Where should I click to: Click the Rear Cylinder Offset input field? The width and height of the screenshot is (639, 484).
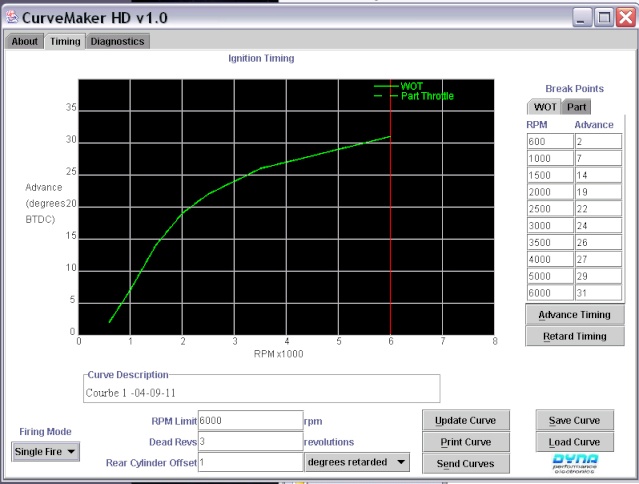click(x=250, y=462)
